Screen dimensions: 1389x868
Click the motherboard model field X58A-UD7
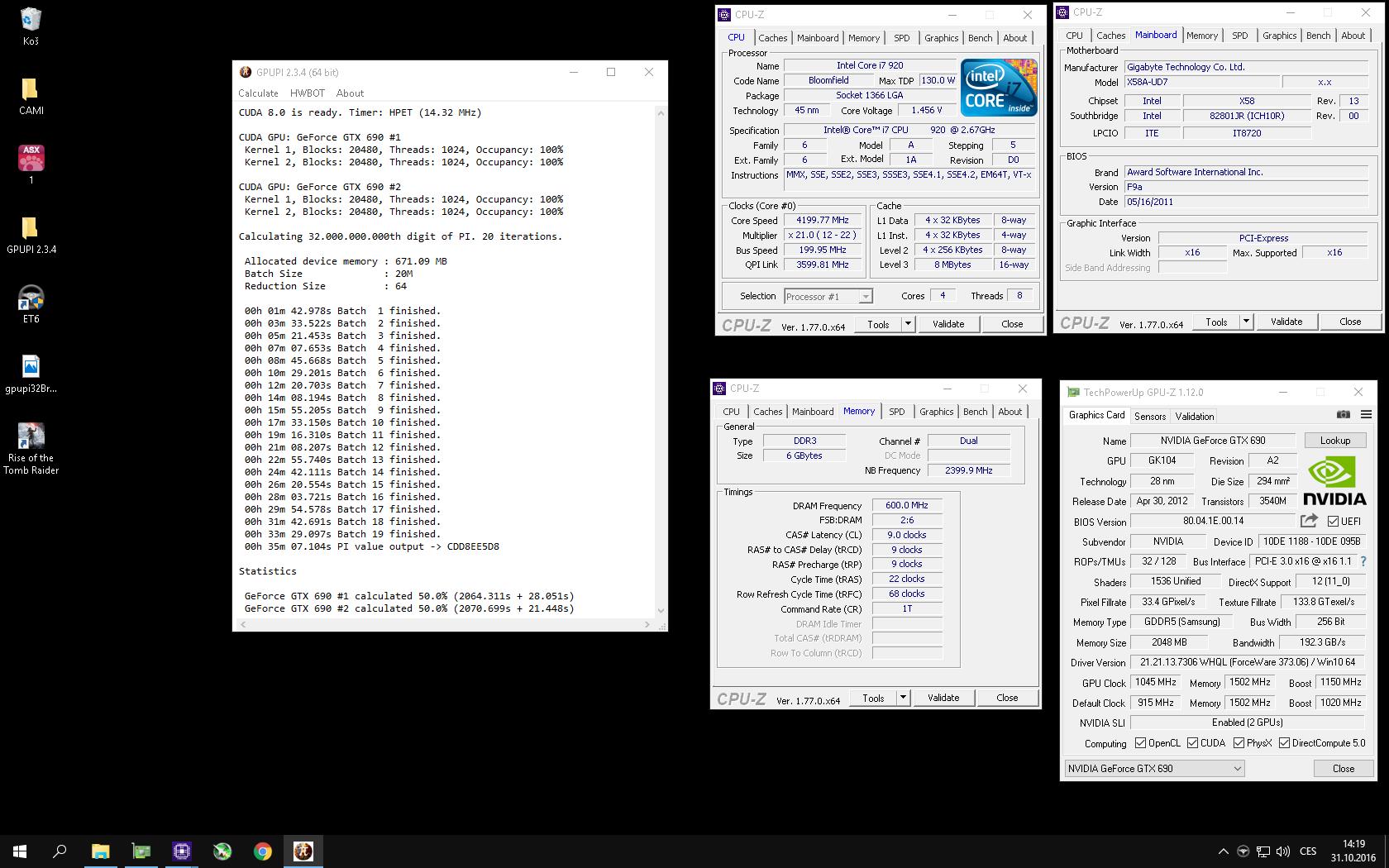1200,82
